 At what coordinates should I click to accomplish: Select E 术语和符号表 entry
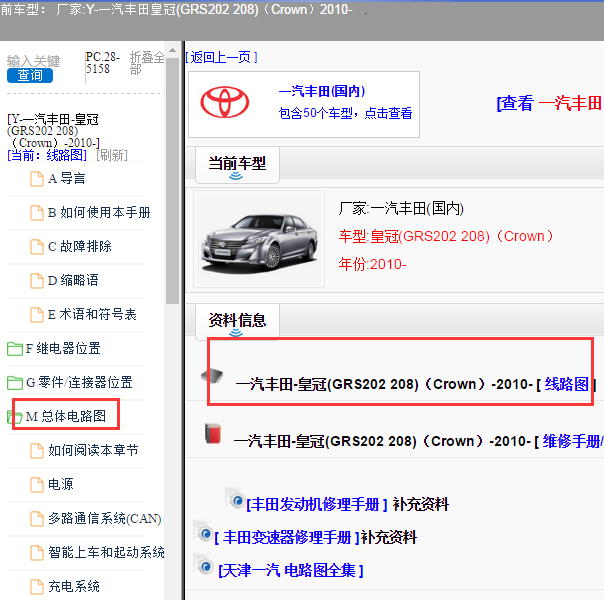coord(92,314)
